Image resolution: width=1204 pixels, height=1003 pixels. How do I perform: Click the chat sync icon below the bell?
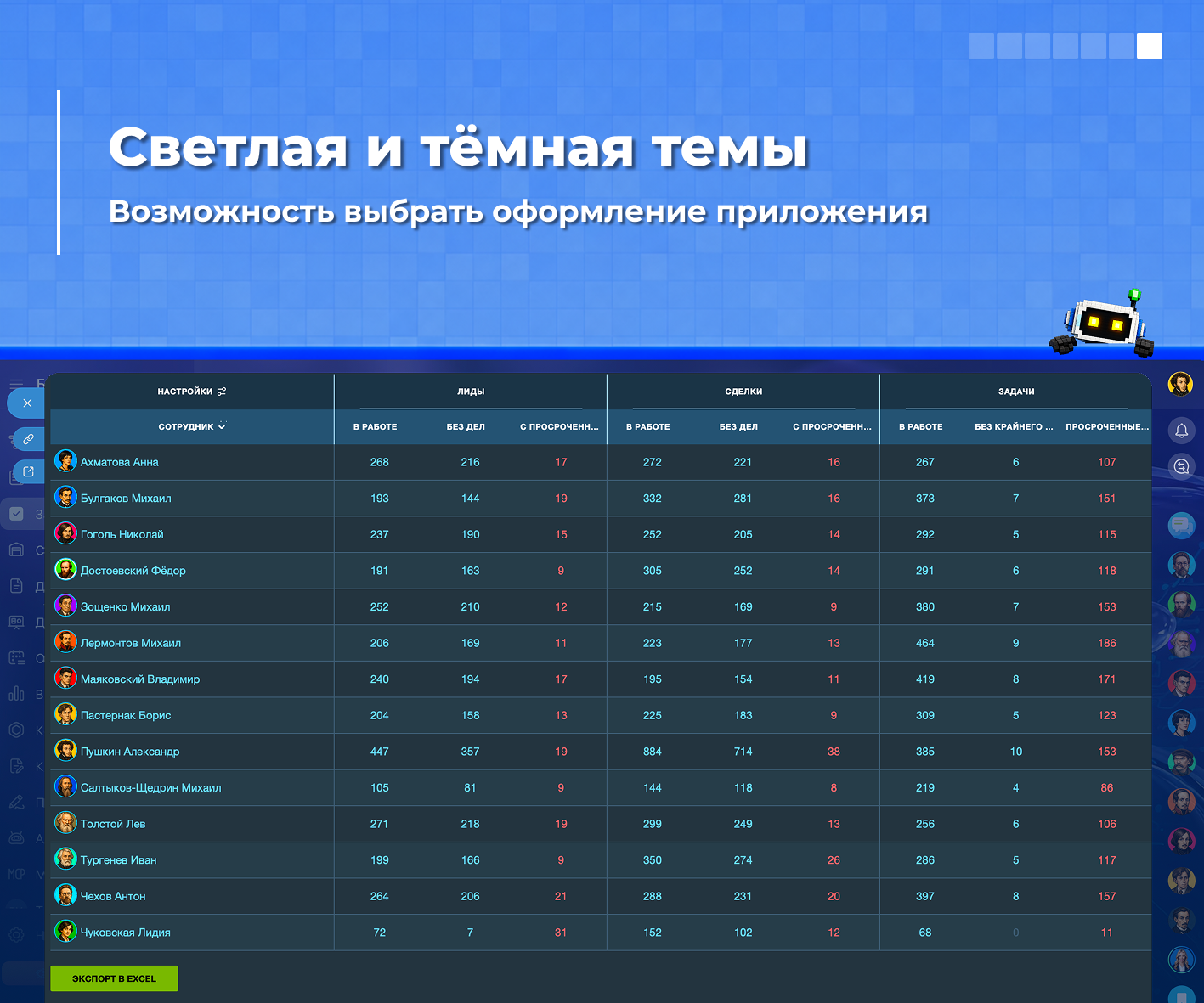point(1181,466)
